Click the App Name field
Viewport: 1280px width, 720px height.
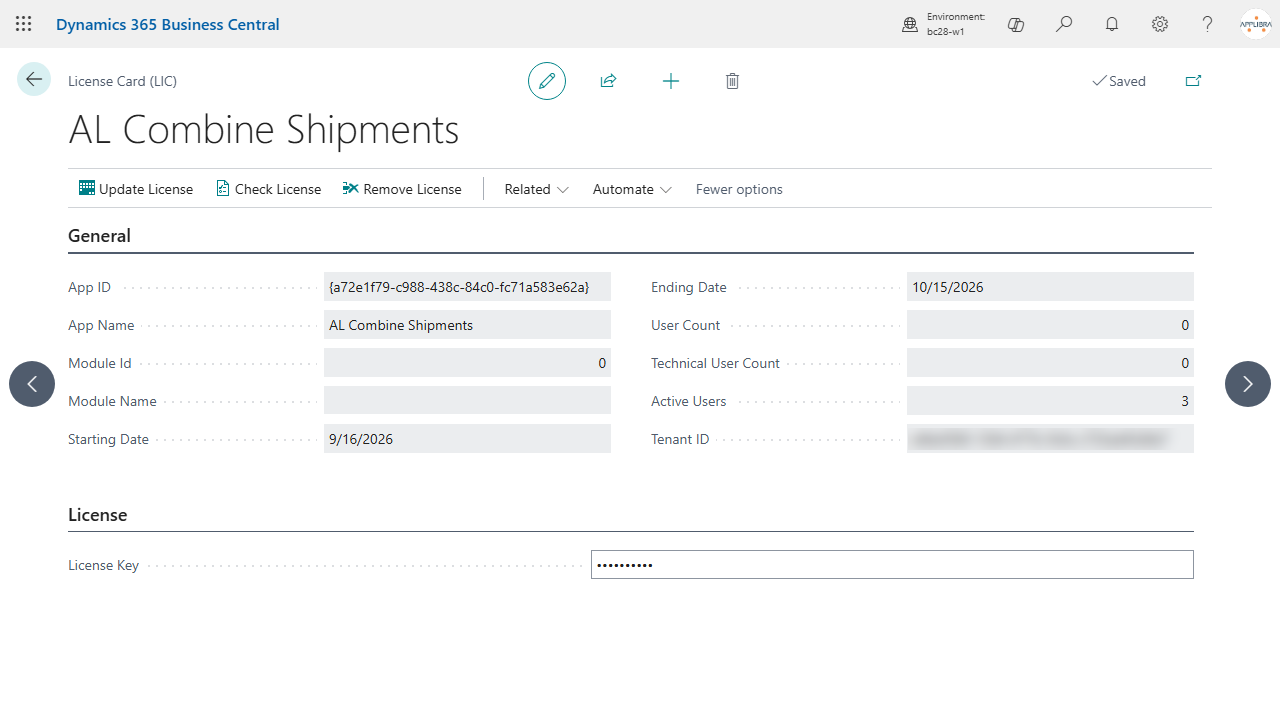tap(467, 325)
